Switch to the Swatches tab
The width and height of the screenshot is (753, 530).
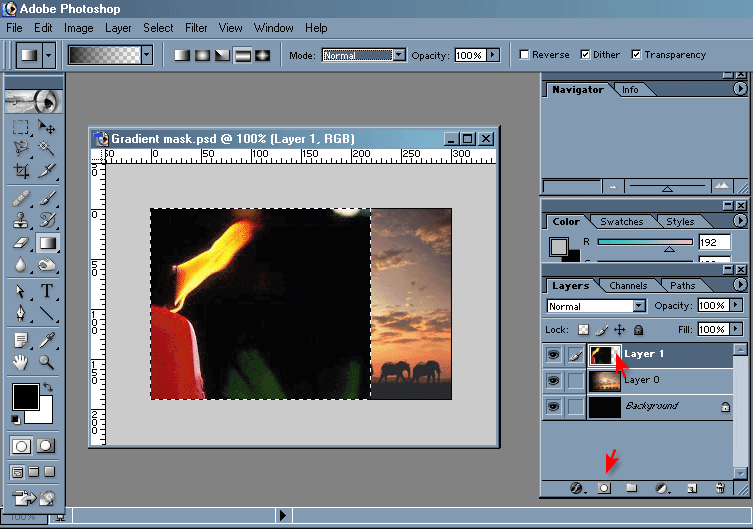(622, 221)
